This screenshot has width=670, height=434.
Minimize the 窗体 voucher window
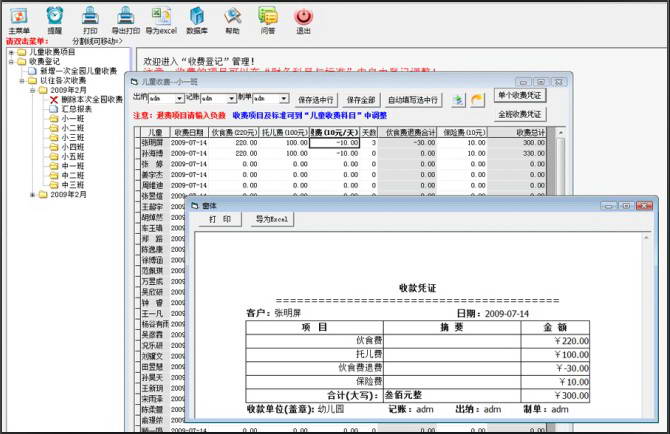point(608,206)
